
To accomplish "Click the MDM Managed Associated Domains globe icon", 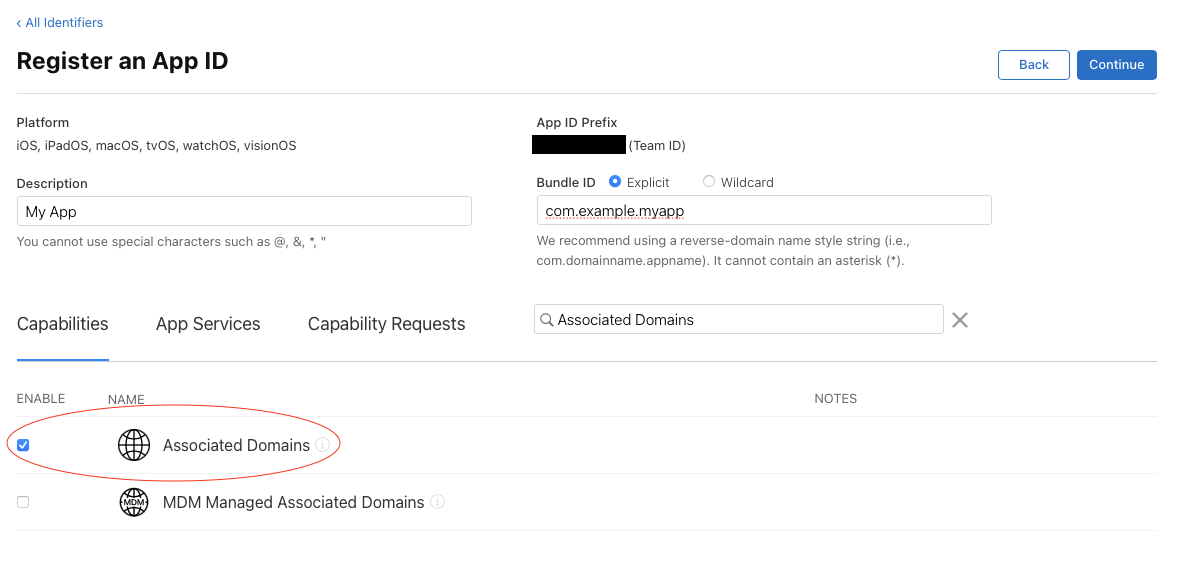I will [x=134, y=502].
